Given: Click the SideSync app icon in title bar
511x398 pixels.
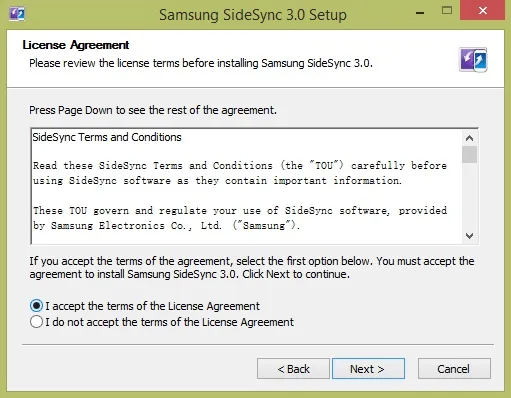Looking at the screenshot, I should coord(17,14).
